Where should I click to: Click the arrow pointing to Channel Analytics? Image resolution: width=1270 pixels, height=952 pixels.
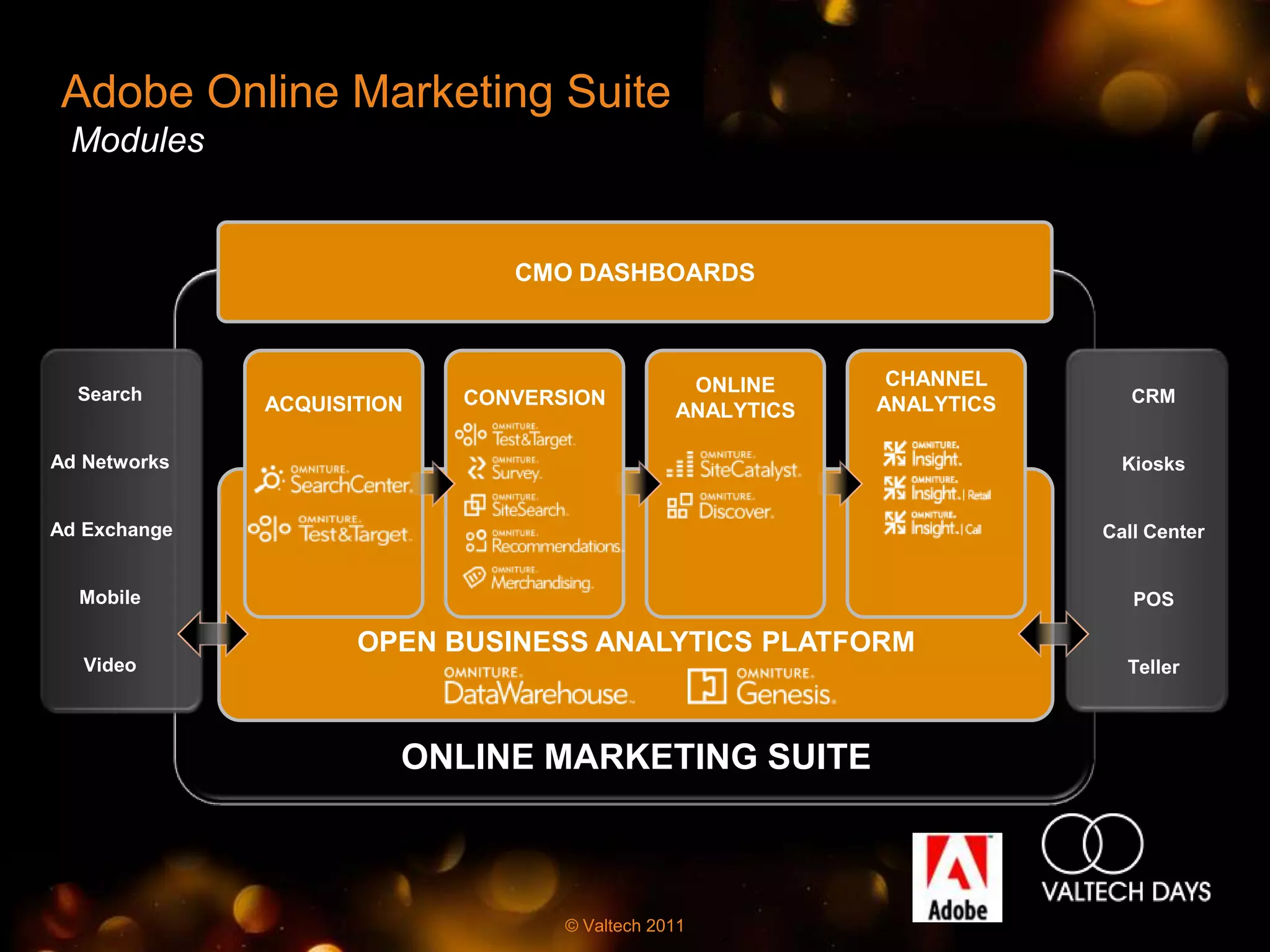point(842,483)
